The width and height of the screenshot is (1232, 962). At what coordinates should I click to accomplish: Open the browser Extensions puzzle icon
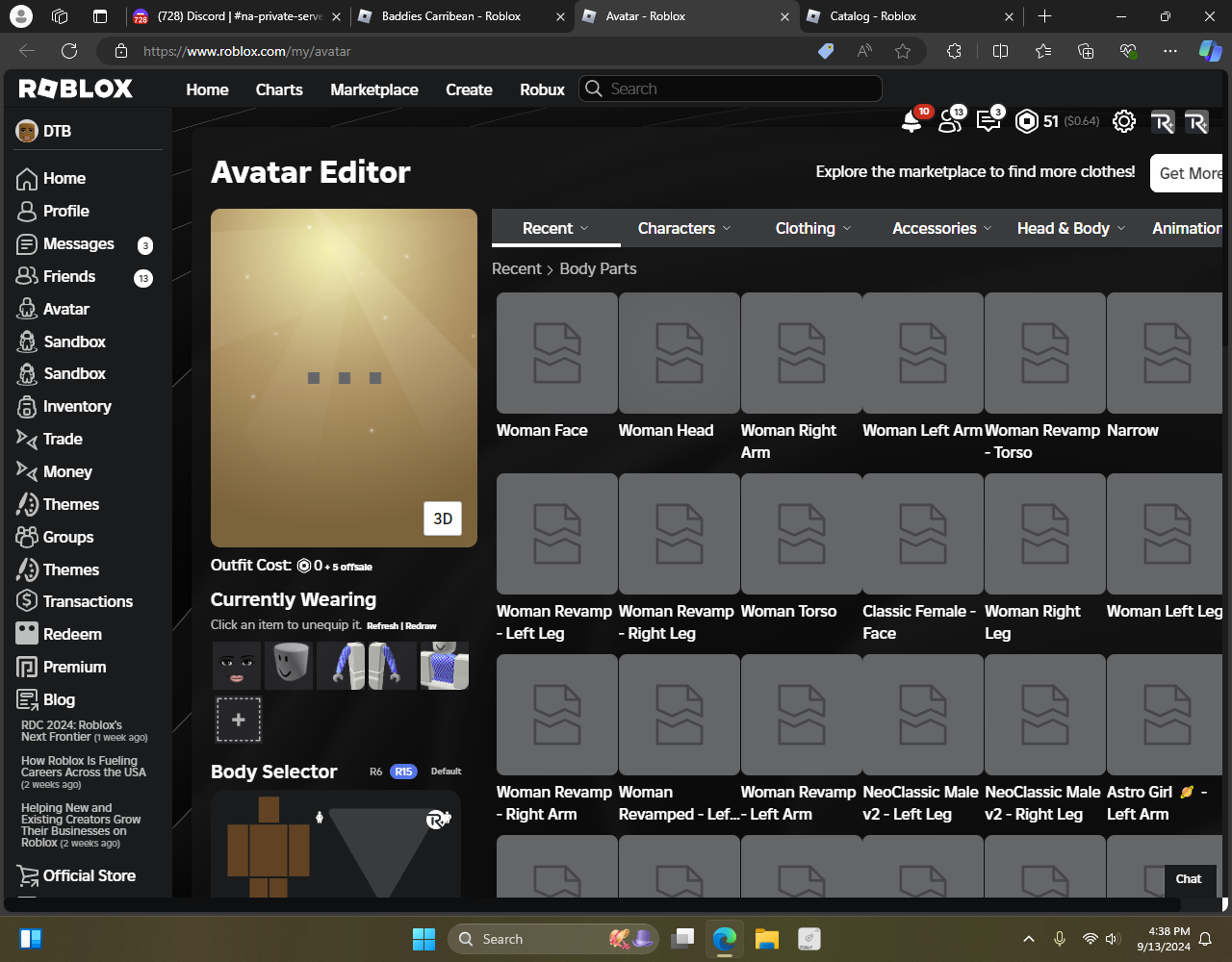[954, 51]
